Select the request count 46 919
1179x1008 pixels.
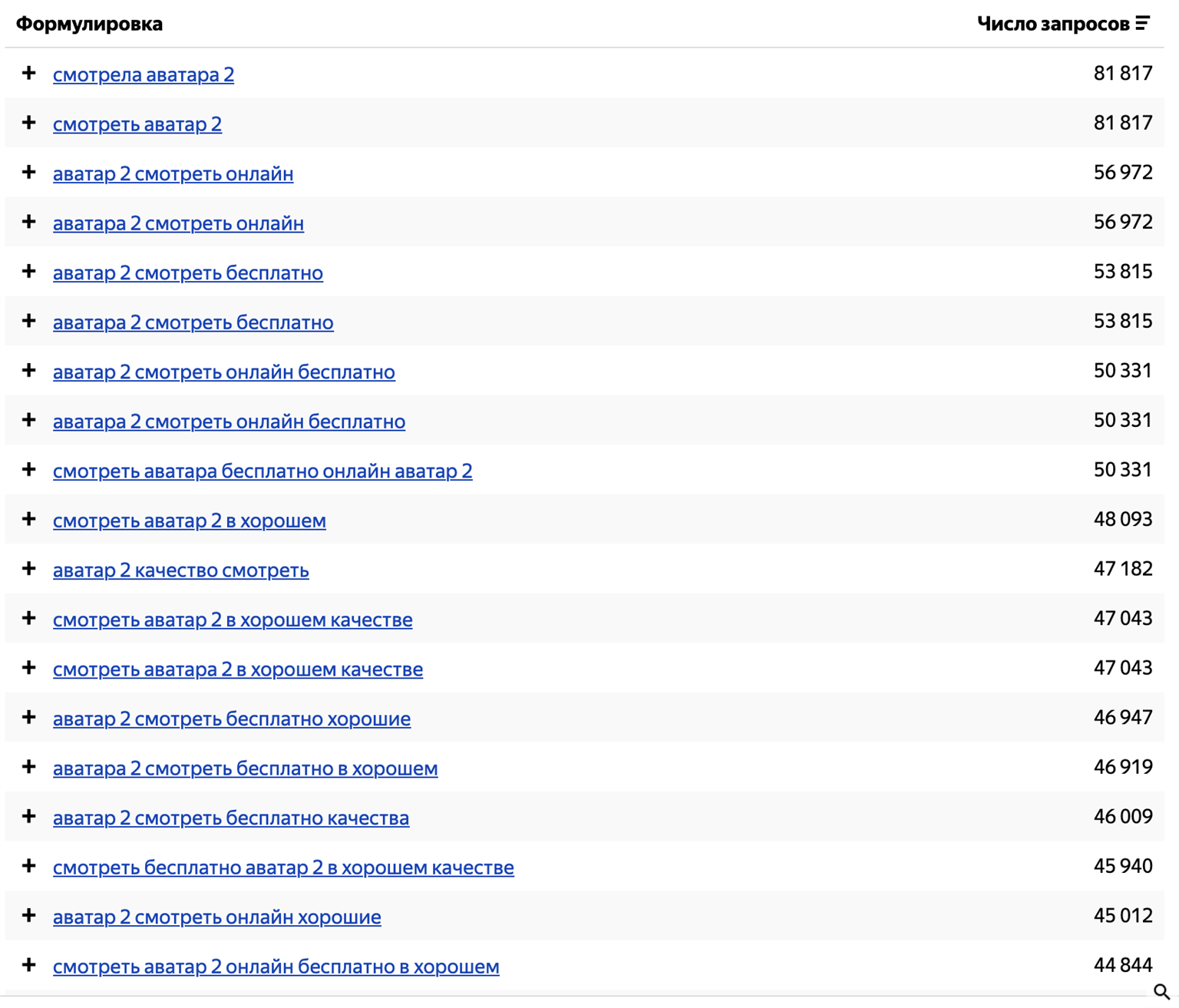click(1123, 766)
